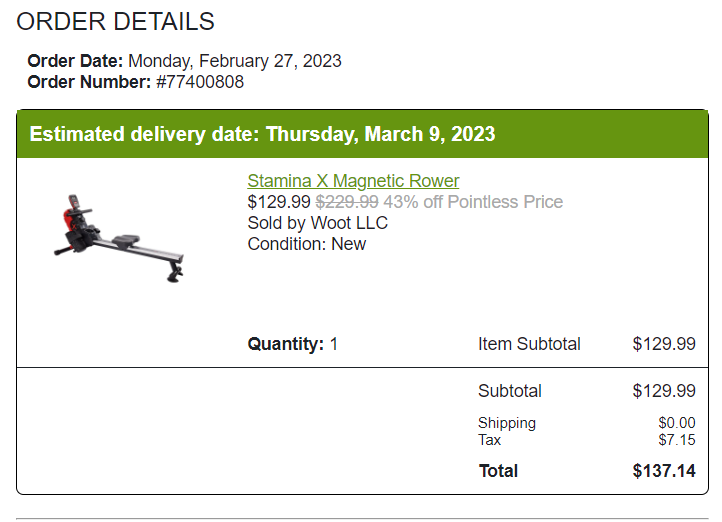The image size is (722, 522).
Task: Click the rowing machine product thumbnail
Action: coord(119,238)
